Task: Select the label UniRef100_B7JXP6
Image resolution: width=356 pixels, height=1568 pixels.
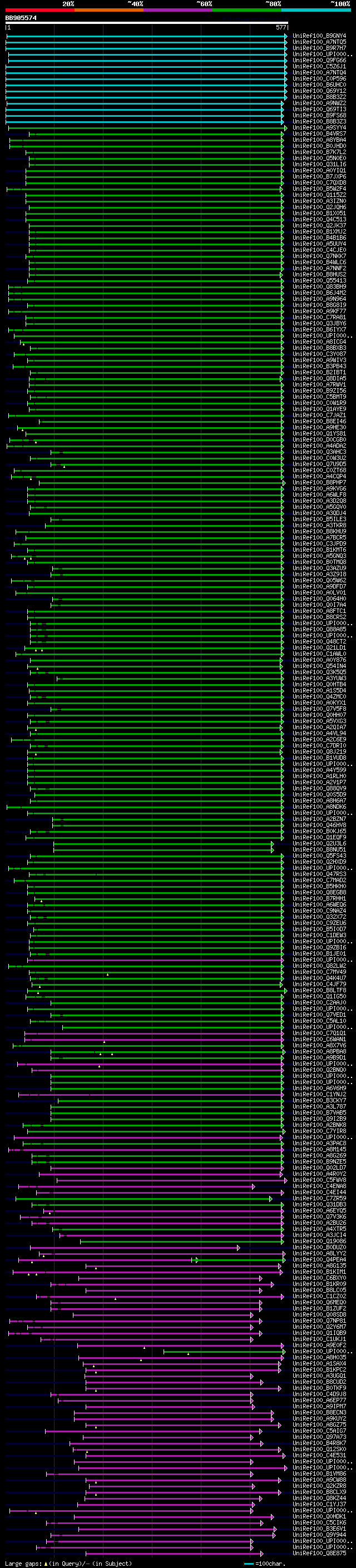Action: [319, 176]
